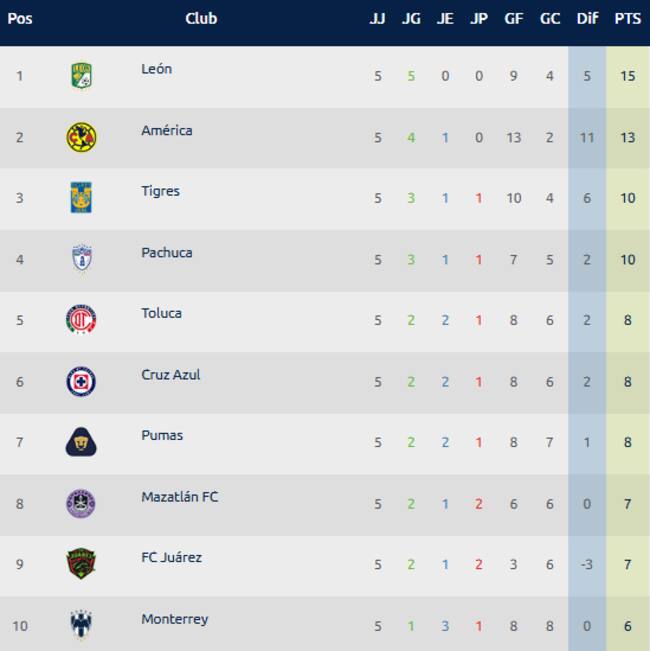Screen dimensions: 650x651
Task: Click the Club column header
Action: click(x=201, y=18)
